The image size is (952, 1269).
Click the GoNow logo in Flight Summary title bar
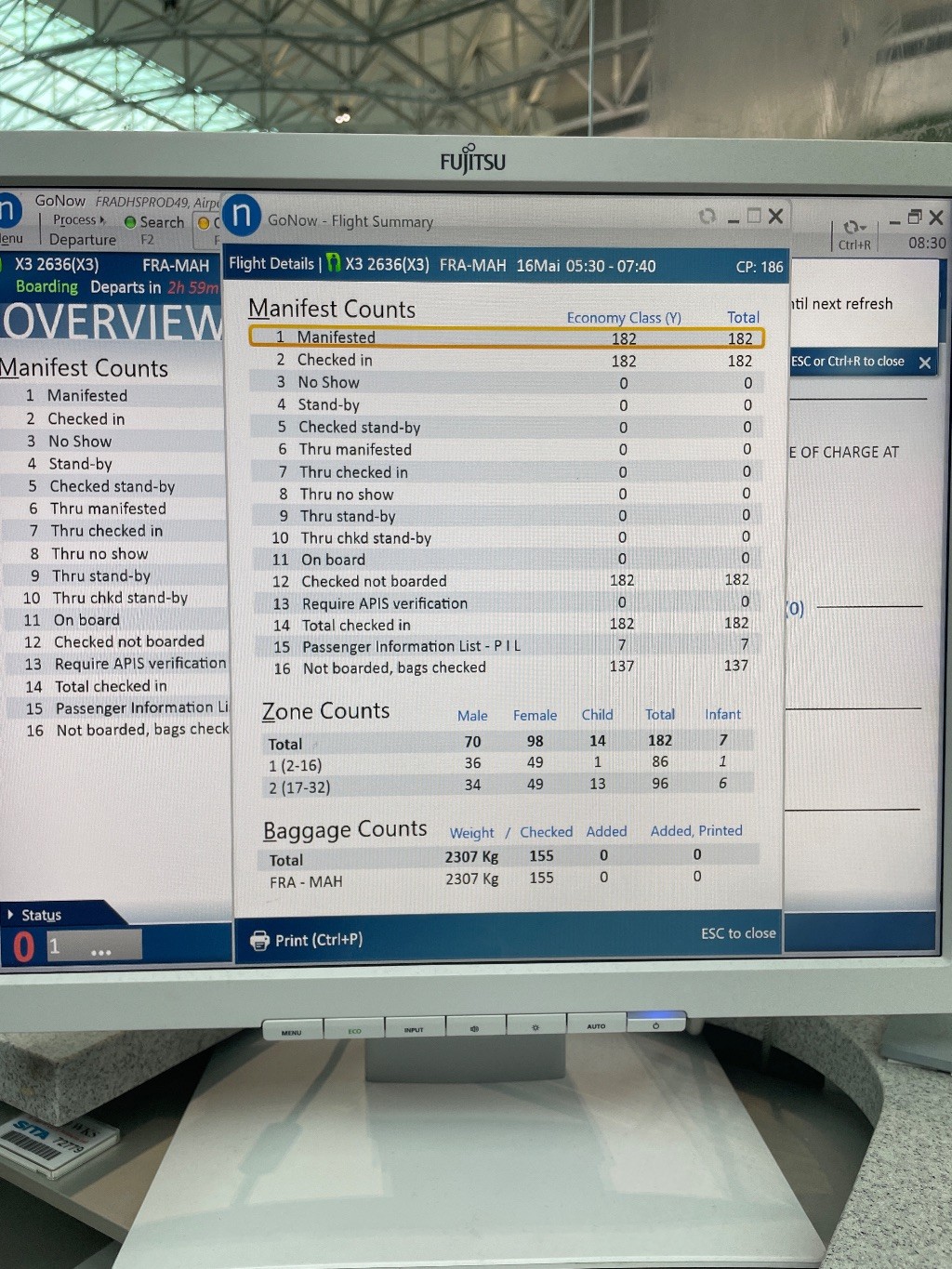(243, 216)
